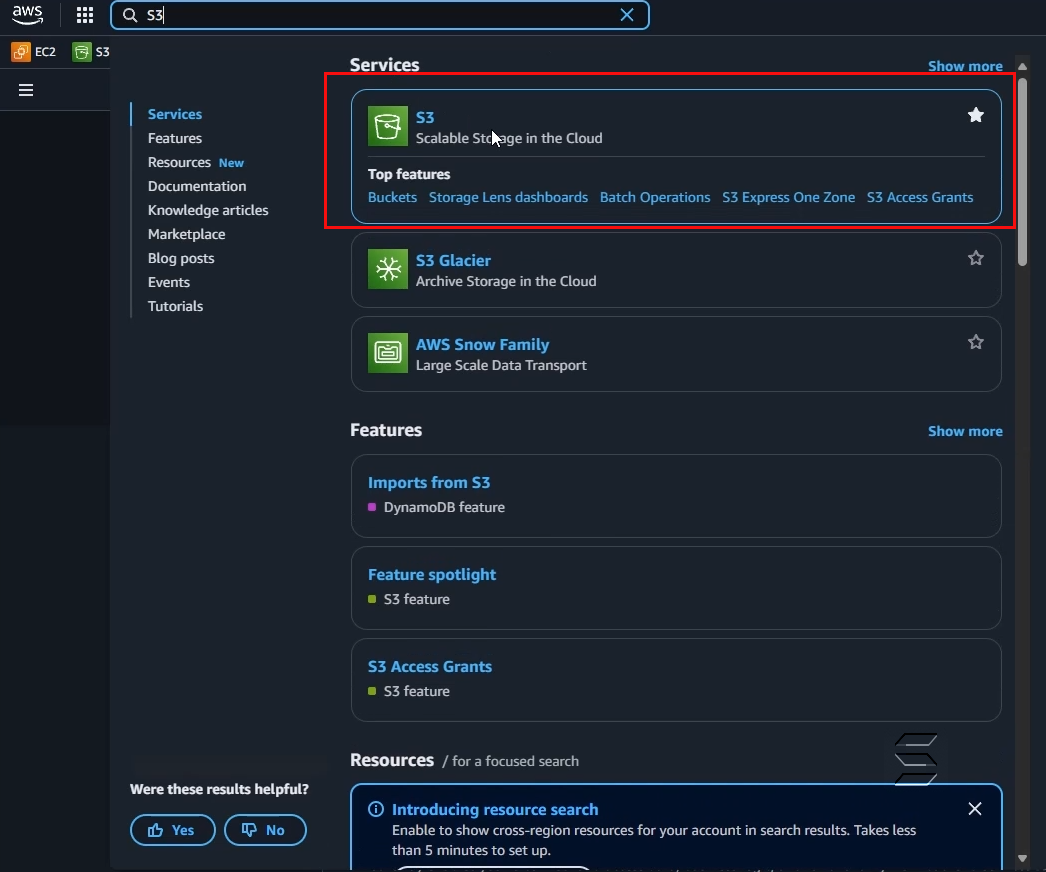
Task: Click 'Scalable Storage in the Cloud' description
Action: [x=509, y=138]
